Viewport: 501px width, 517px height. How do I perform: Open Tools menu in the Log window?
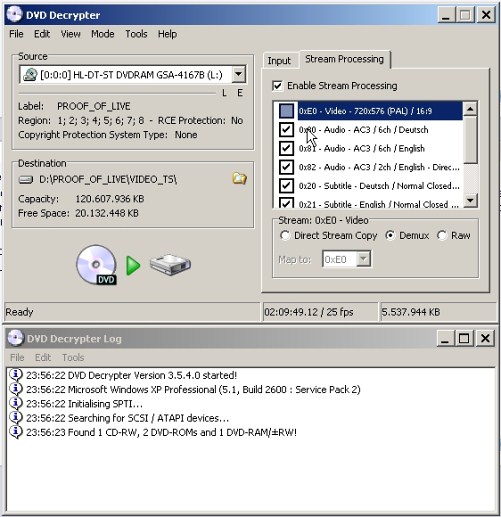click(x=73, y=357)
